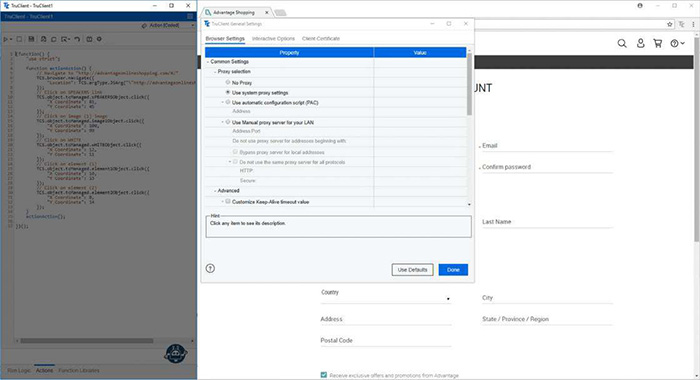Open the General Settings gear in TruClient toolbar
This screenshot has height=380, width=700.
point(99,39)
